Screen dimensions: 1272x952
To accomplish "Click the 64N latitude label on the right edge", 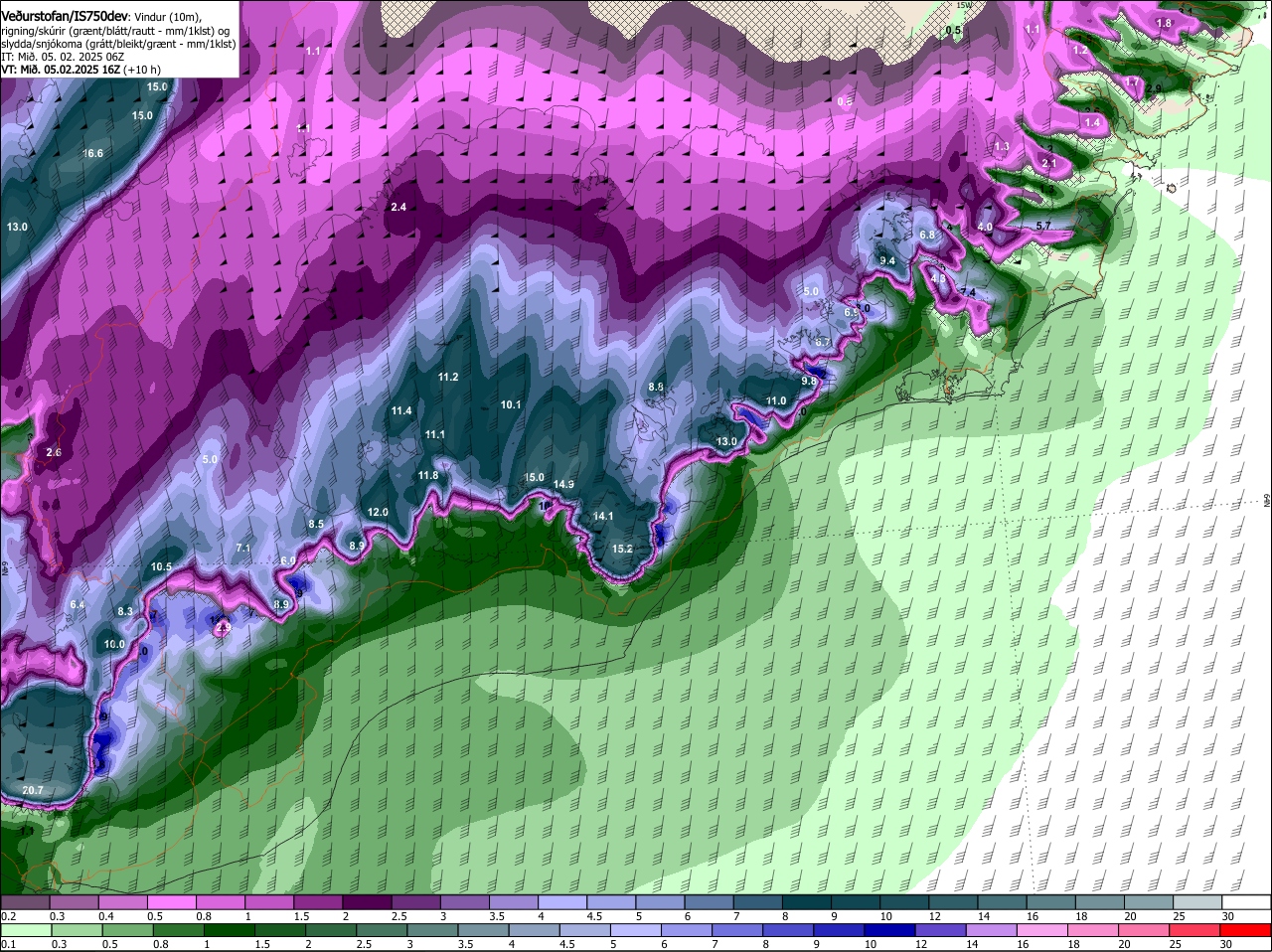I will point(1267,499).
